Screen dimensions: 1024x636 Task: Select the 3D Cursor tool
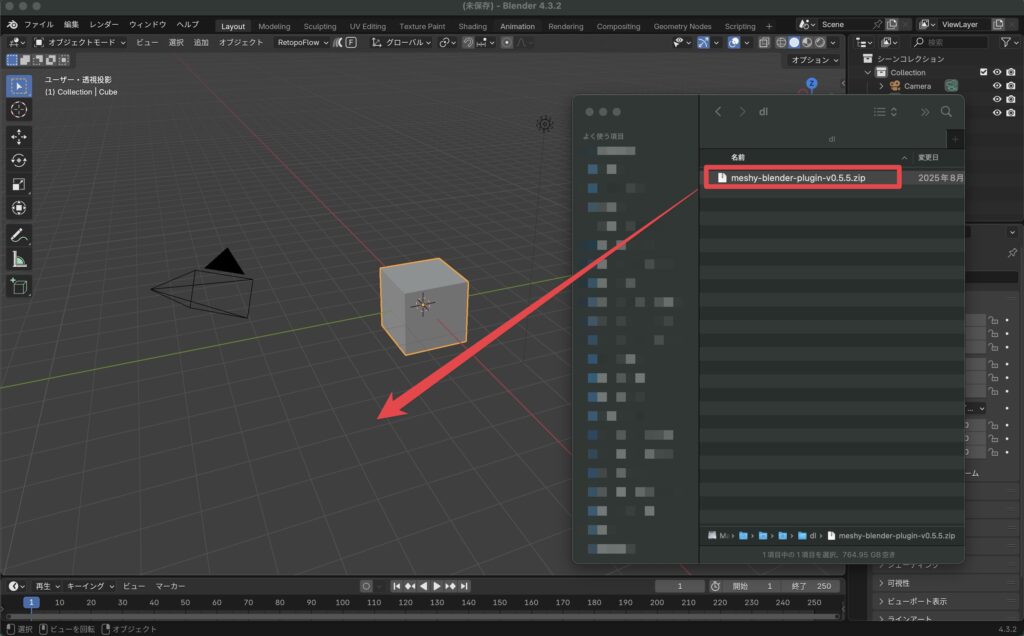pos(19,110)
